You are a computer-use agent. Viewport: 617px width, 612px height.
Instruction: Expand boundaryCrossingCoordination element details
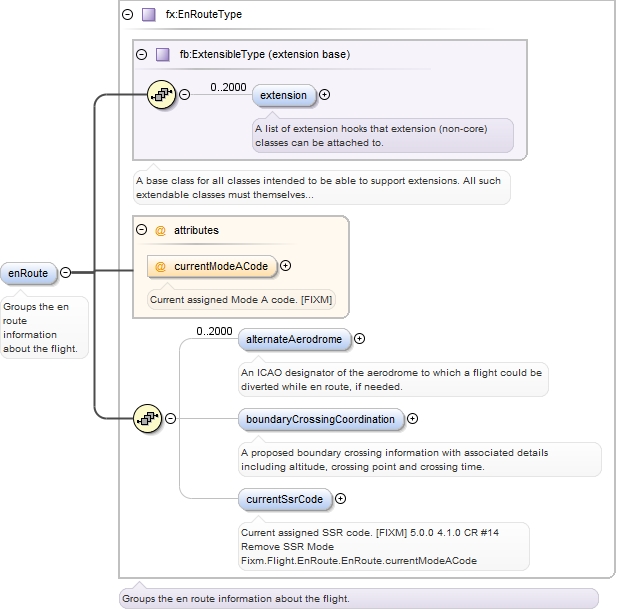pos(412,419)
